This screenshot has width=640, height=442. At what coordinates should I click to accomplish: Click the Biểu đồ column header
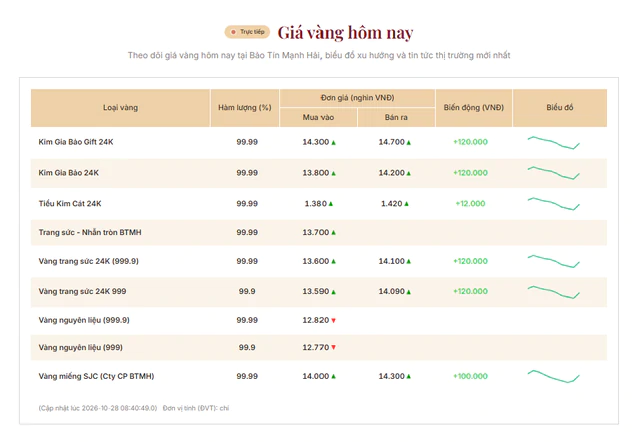point(560,108)
